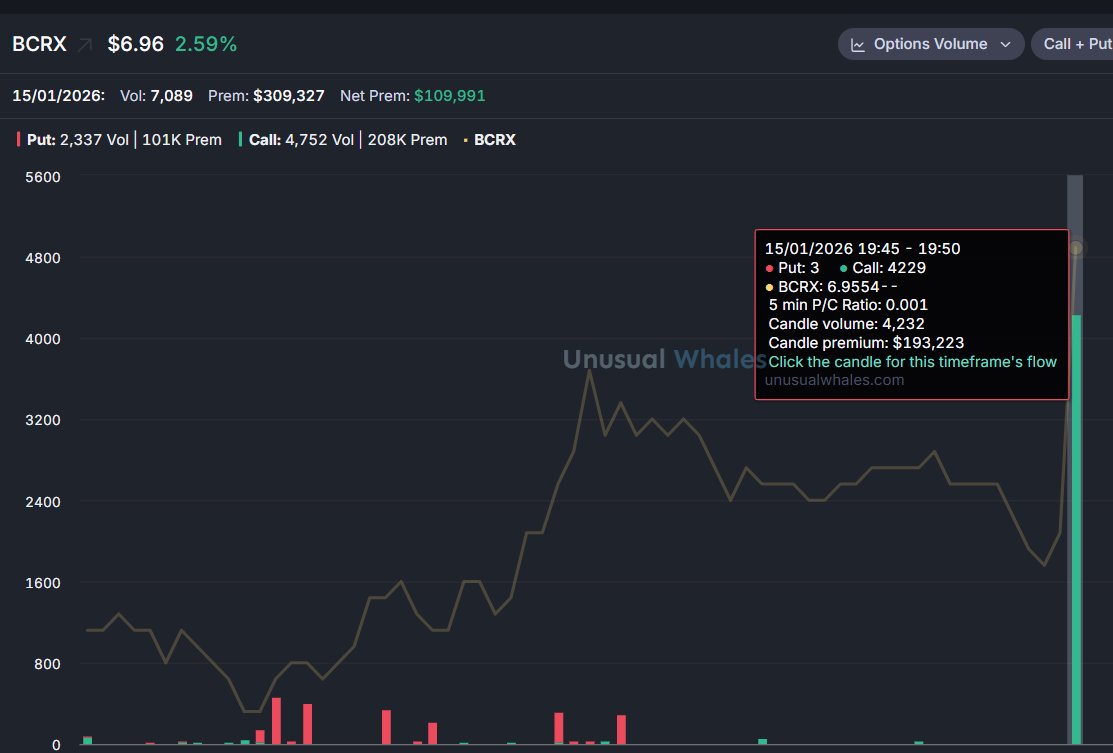Click the tooltip '5 min P/C Ratio: 0.001'
Viewport: 1113px width, 753px height.
(848, 305)
